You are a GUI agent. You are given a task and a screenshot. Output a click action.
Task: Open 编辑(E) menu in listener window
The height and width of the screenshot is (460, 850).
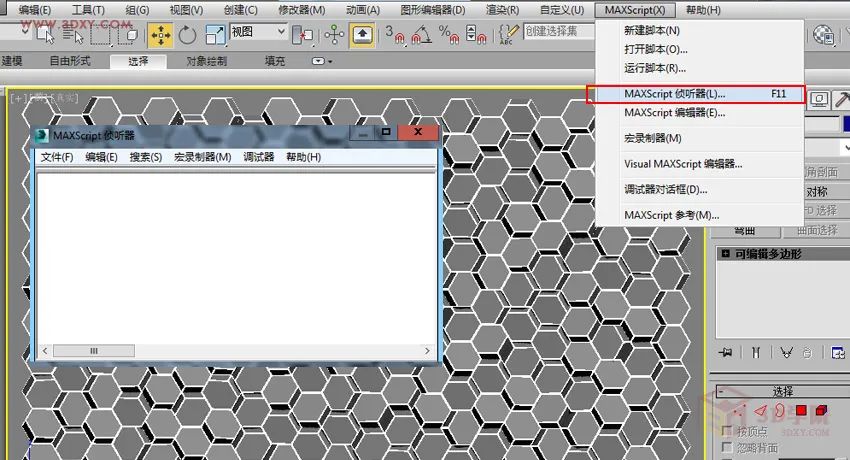point(101,157)
